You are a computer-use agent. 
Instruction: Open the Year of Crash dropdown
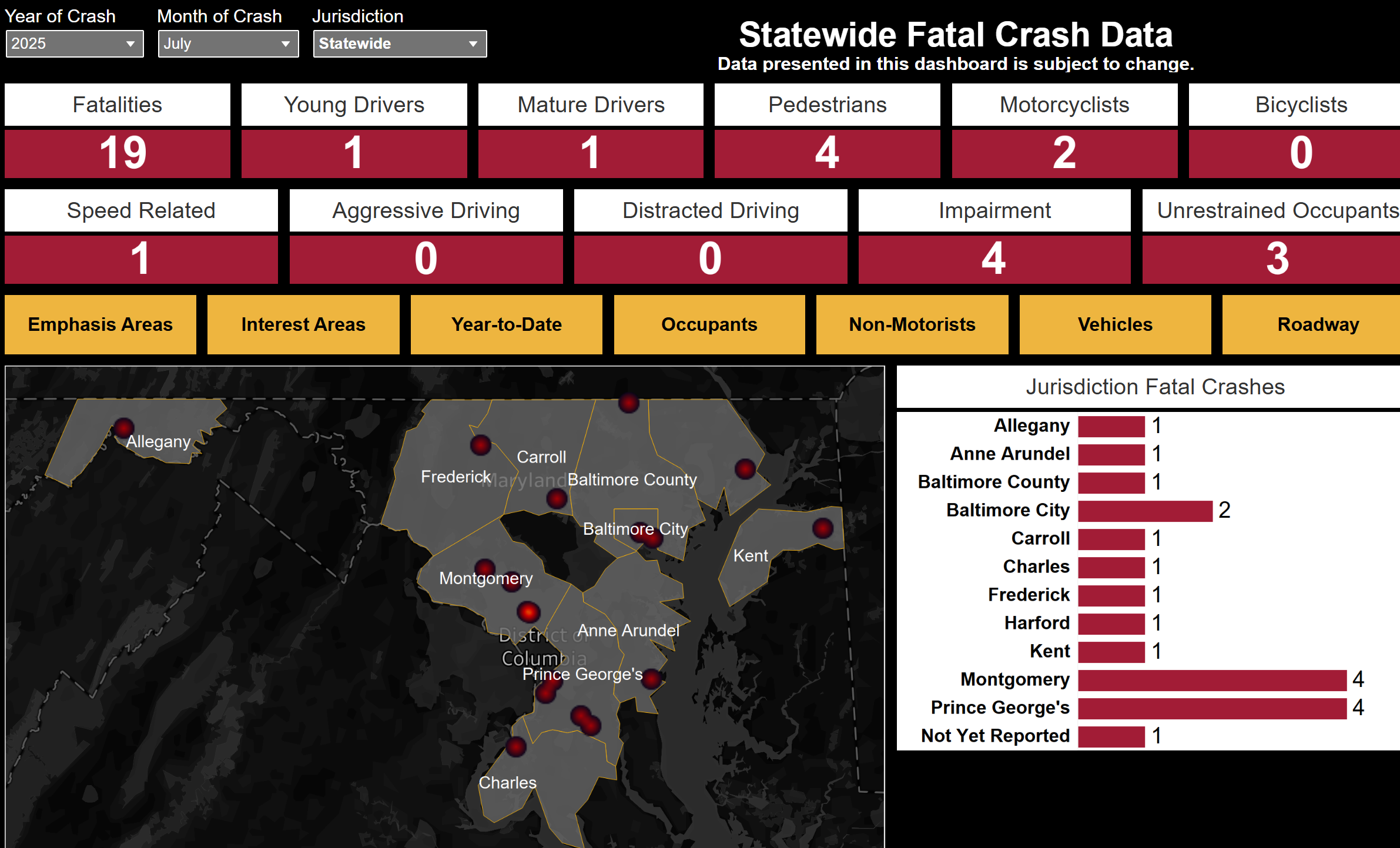[x=74, y=44]
